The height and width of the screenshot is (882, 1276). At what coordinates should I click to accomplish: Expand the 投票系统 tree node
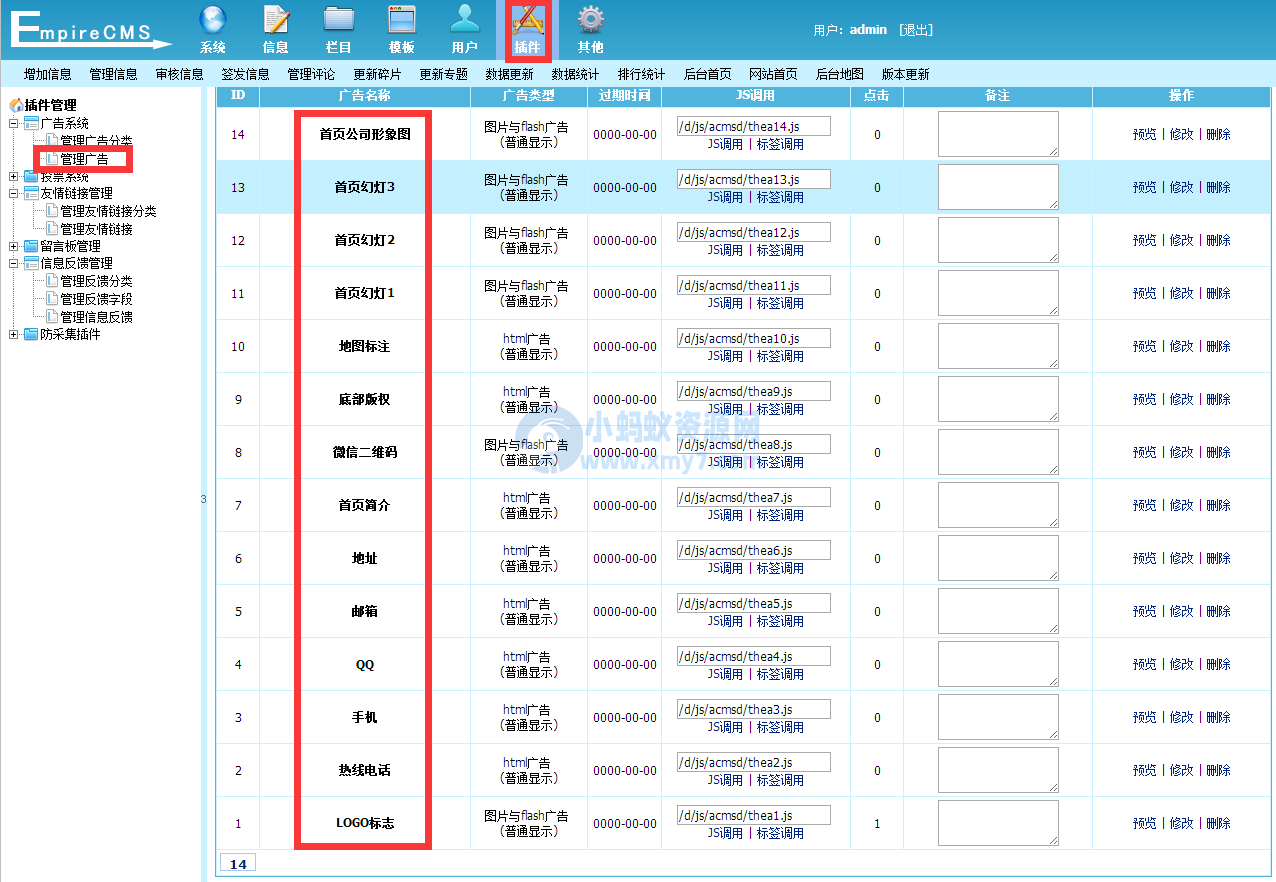14,177
